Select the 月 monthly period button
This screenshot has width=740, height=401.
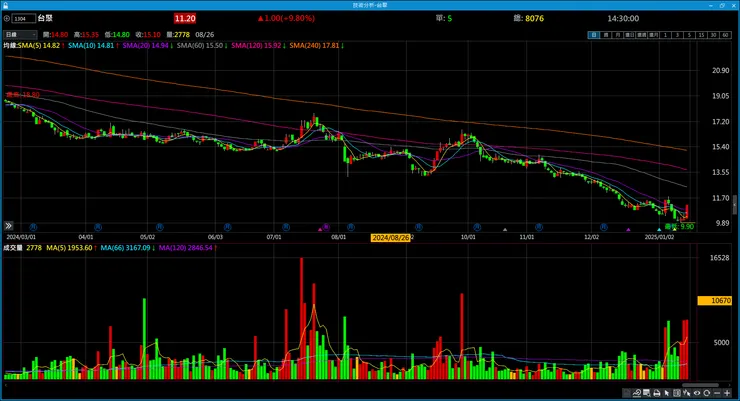pos(618,35)
